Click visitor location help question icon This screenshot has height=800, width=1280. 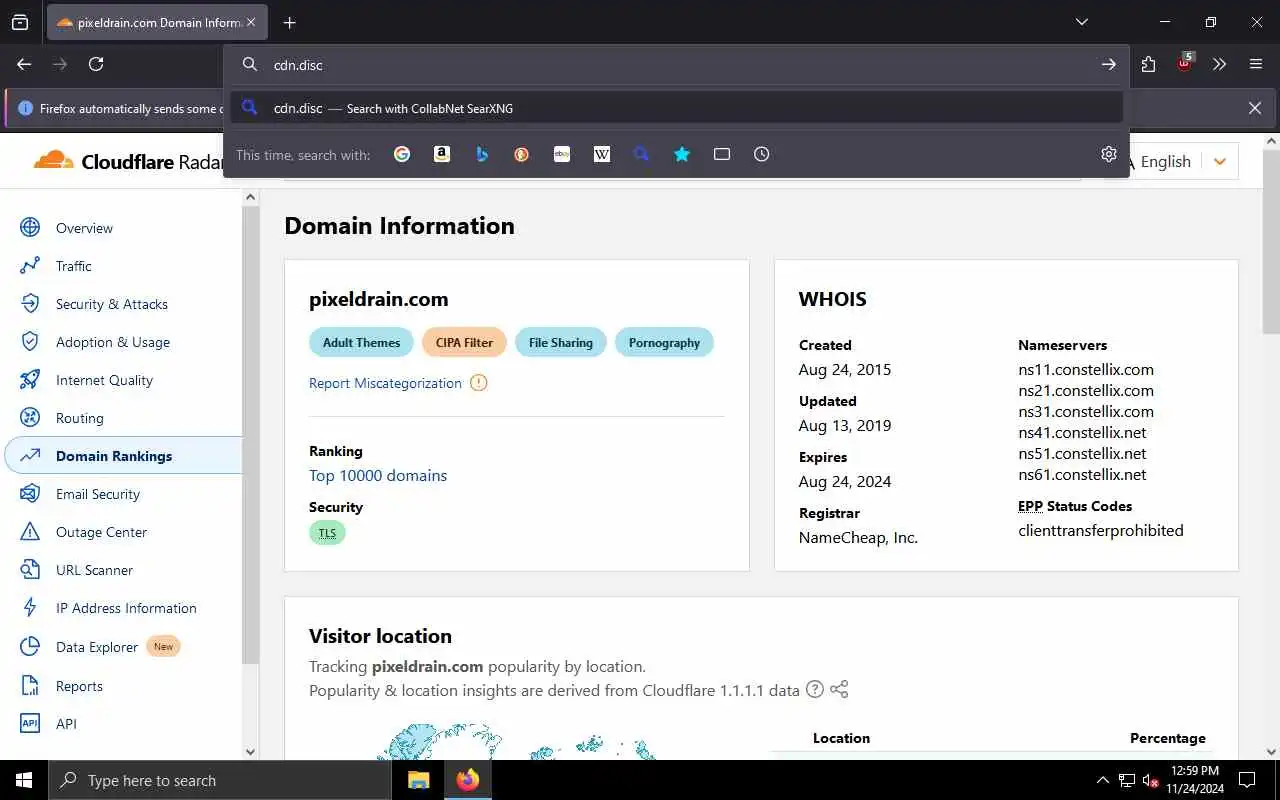tap(815, 689)
